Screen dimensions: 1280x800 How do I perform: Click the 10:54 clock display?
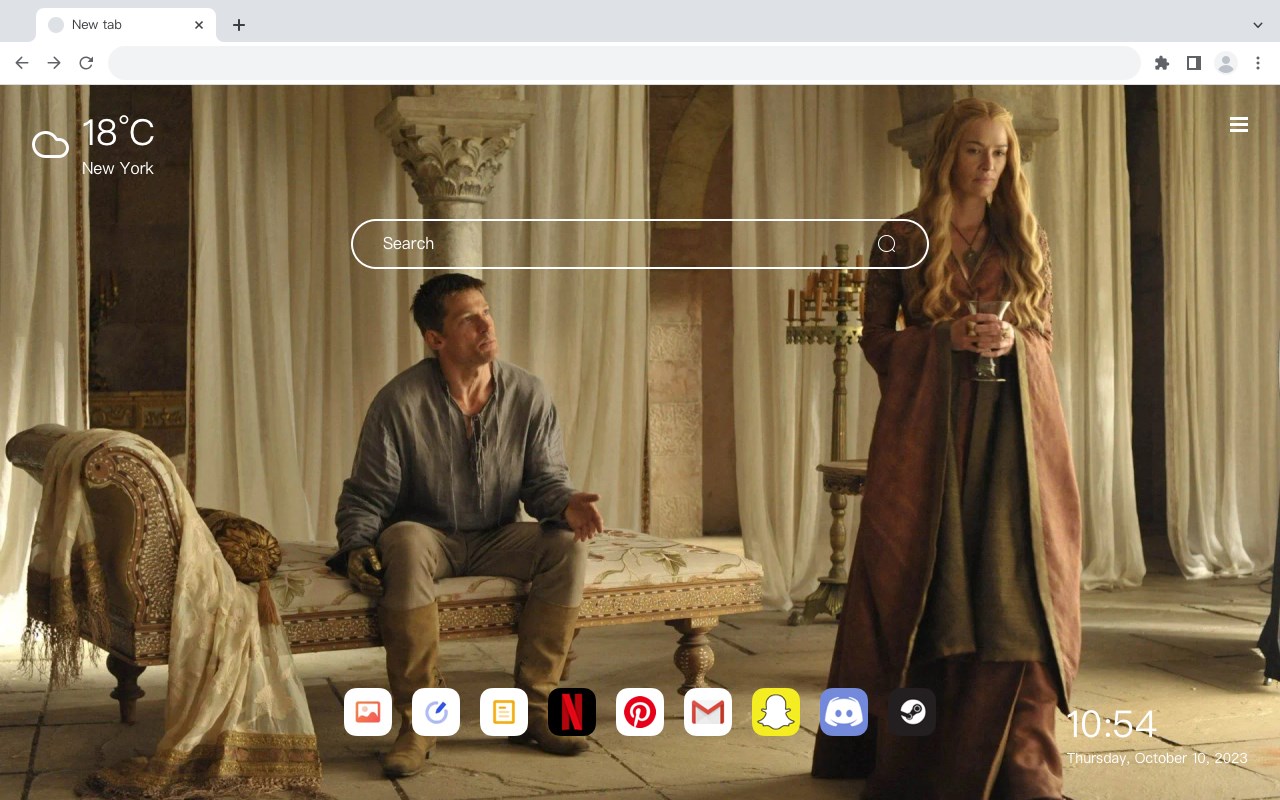tap(1111, 724)
